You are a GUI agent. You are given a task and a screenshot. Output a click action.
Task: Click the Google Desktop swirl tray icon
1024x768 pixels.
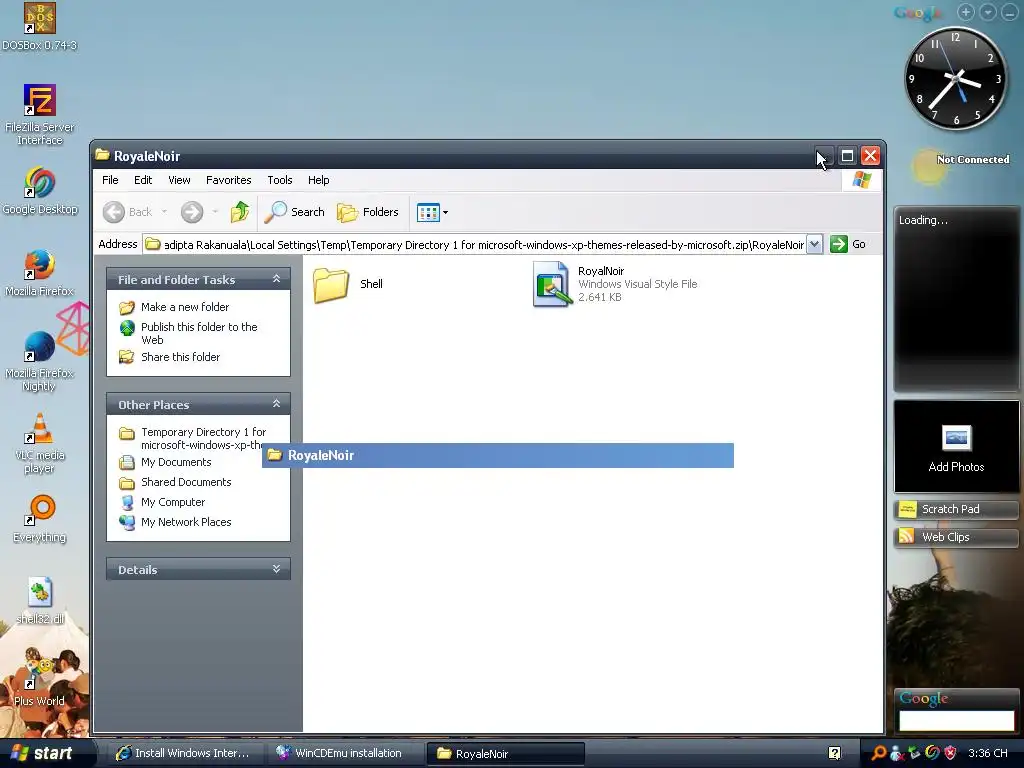[932, 753]
